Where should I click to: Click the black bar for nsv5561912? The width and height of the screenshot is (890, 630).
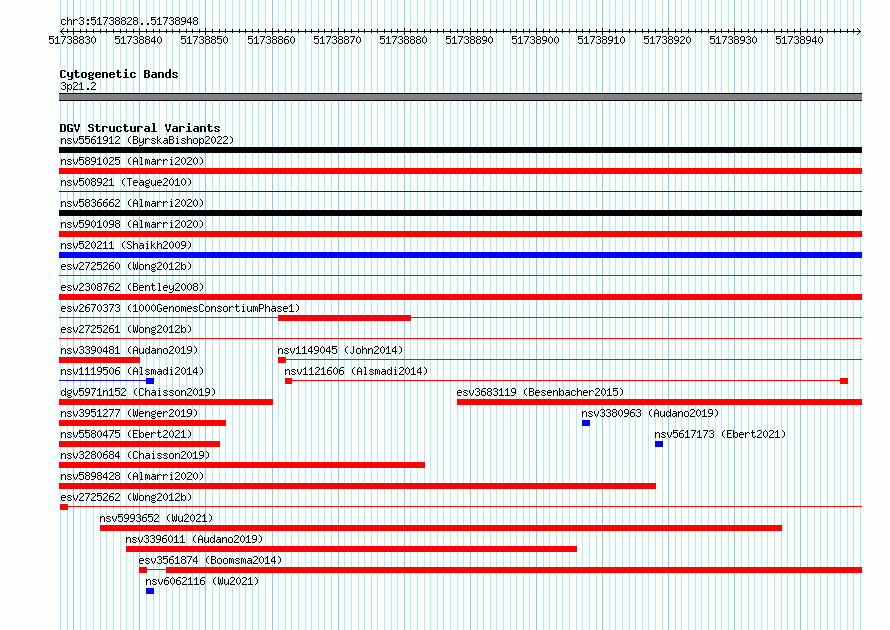460,150
